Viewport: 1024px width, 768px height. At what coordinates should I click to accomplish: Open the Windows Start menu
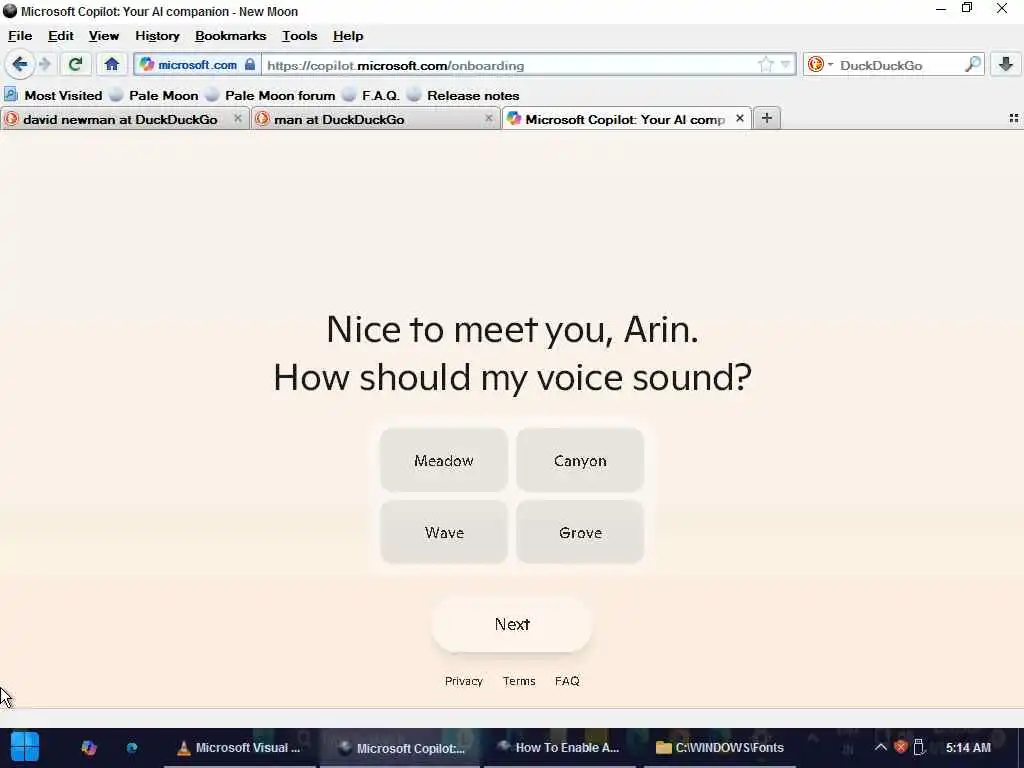[x=25, y=747]
